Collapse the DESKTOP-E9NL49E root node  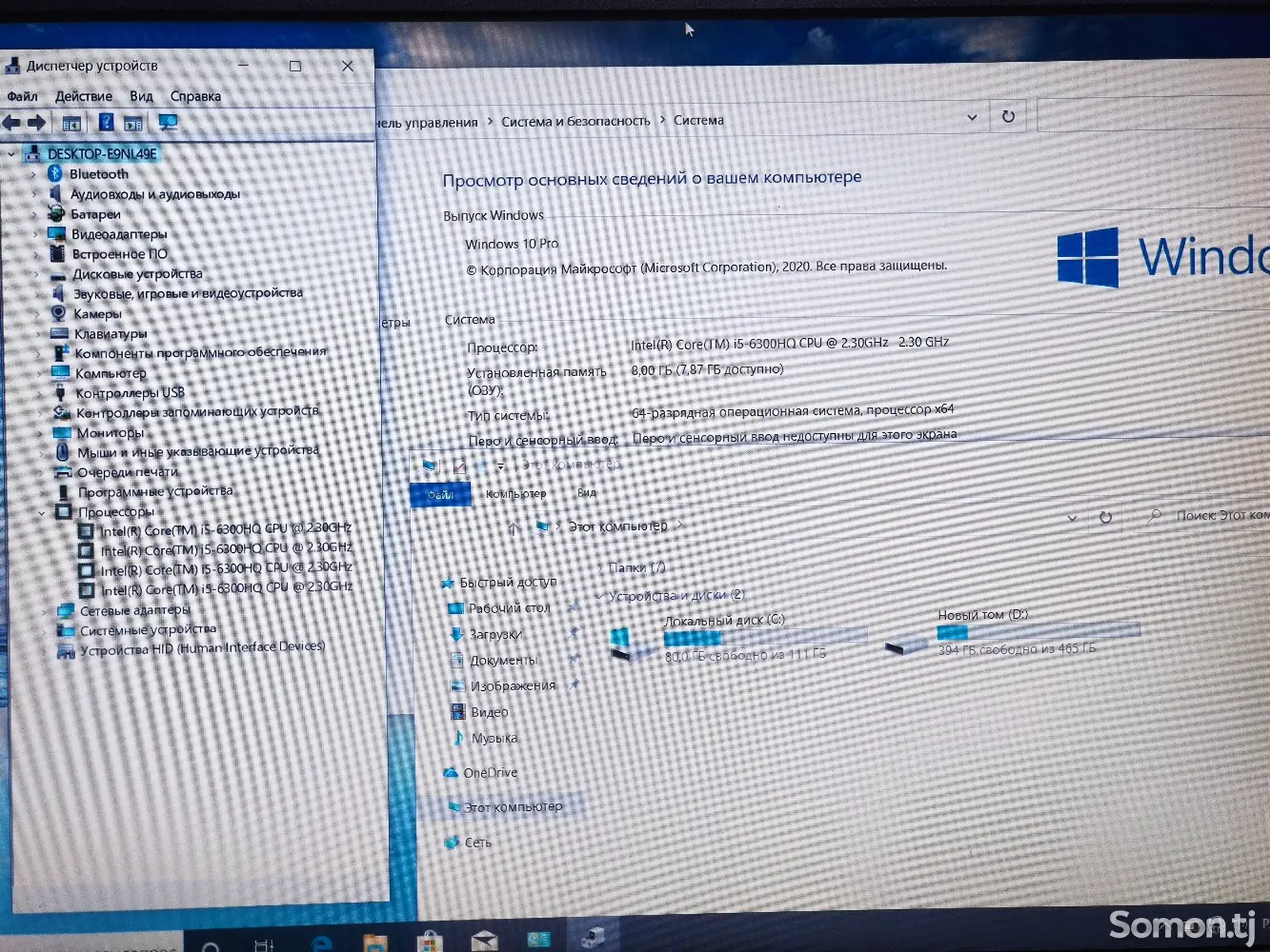pos(11,153)
